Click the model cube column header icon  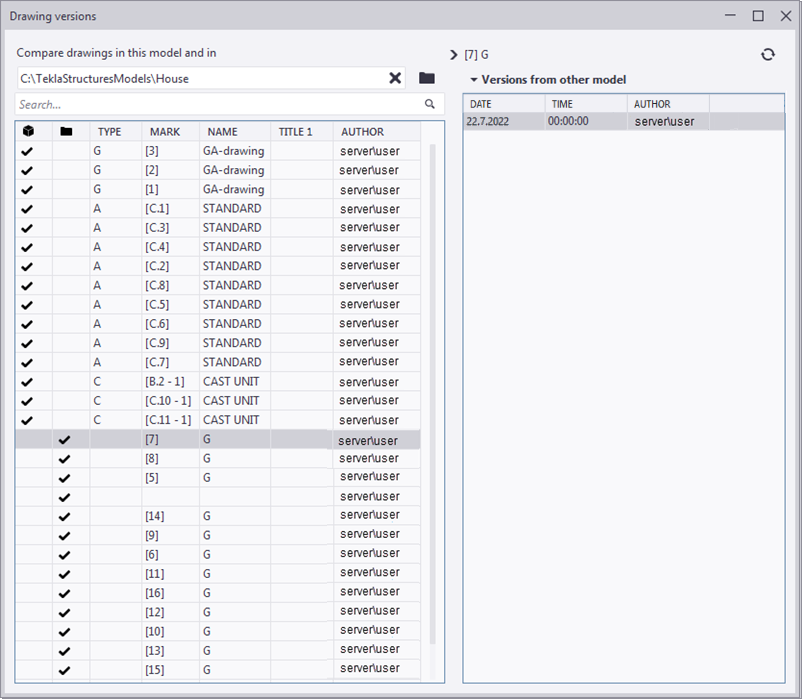27,131
